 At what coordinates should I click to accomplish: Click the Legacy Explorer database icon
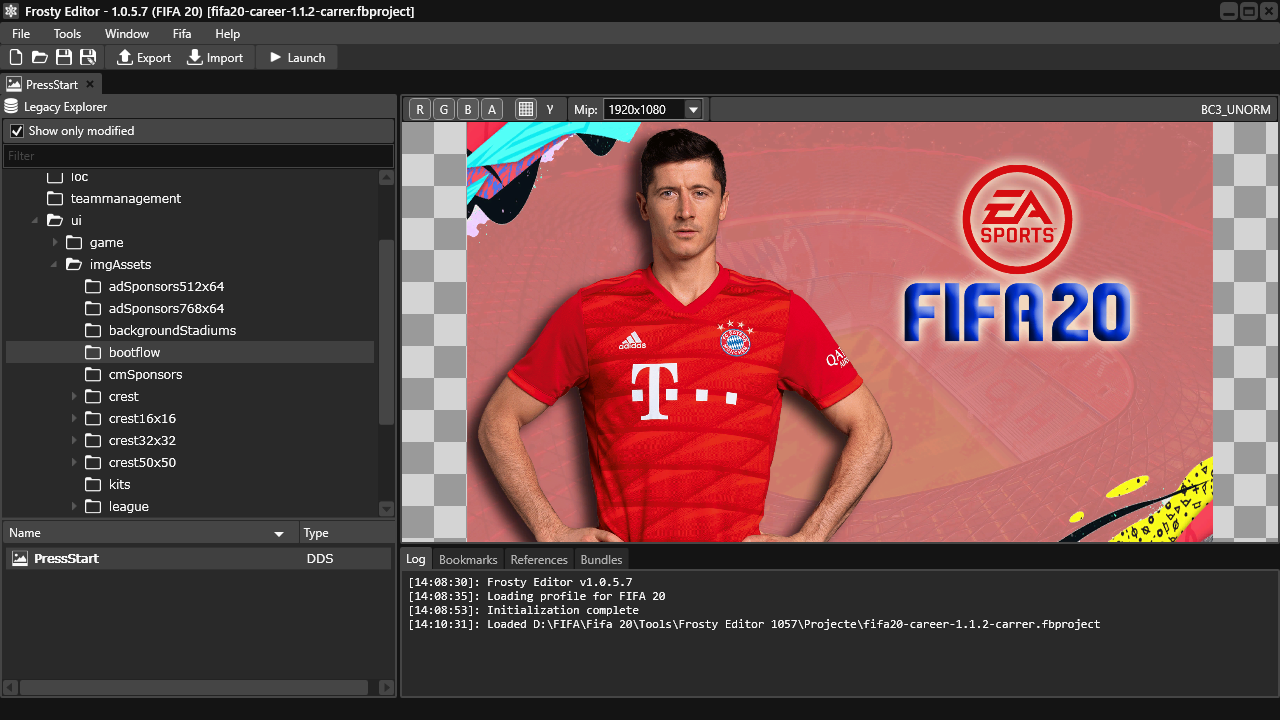click(x=12, y=106)
